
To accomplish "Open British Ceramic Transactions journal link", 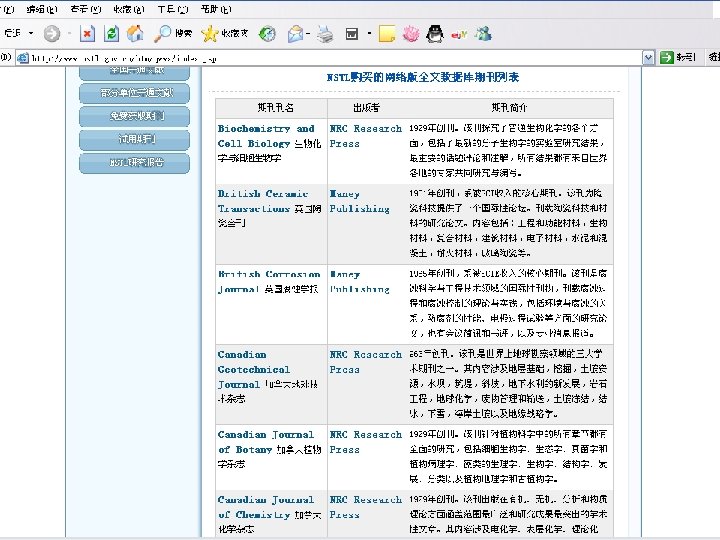I will click(263, 201).
